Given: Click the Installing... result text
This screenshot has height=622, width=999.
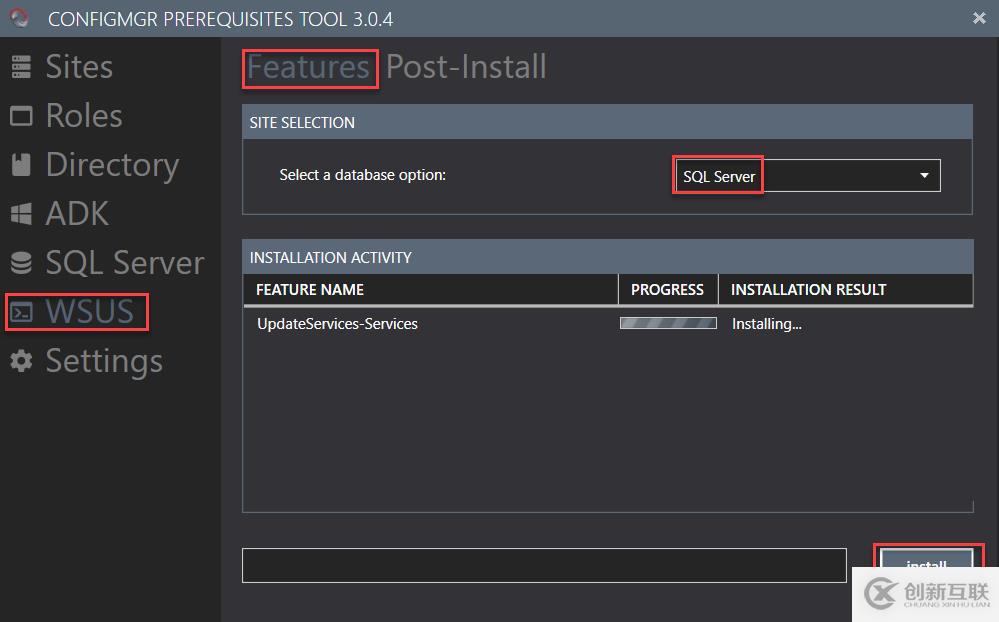Looking at the screenshot, I should click(x=766, y=324).
